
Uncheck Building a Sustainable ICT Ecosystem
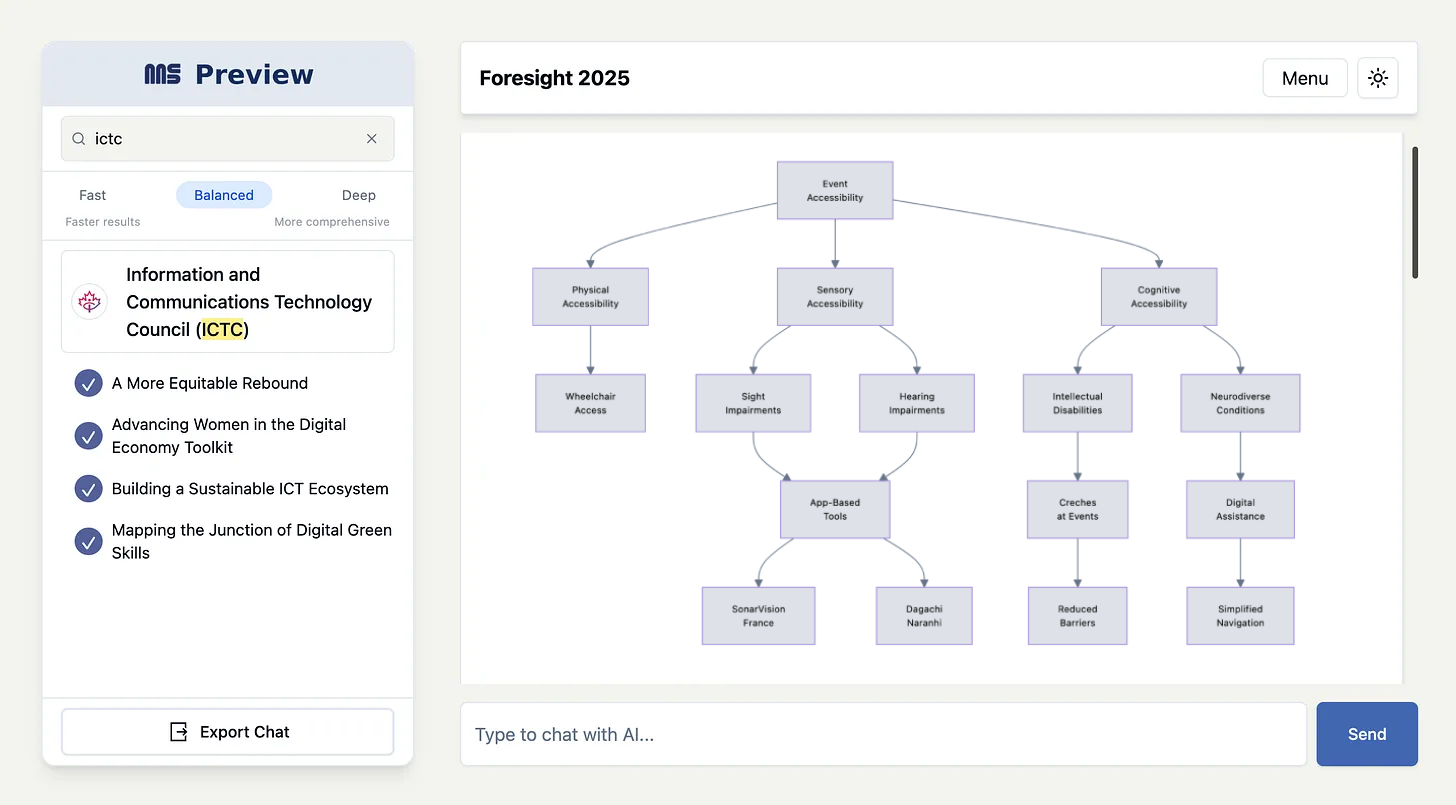coord(89,489)
